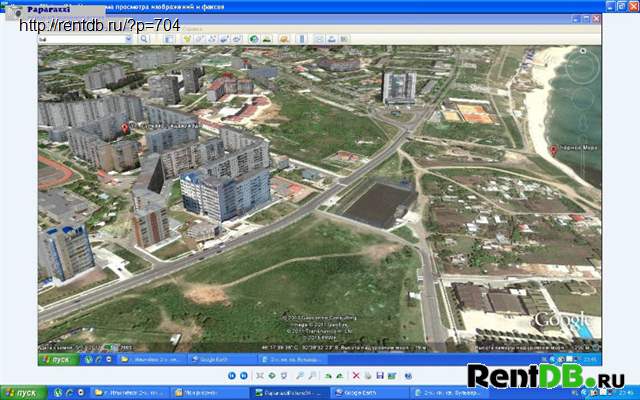Save a copy using the floppy icon
640x400 pixels.
coord(380,376)
